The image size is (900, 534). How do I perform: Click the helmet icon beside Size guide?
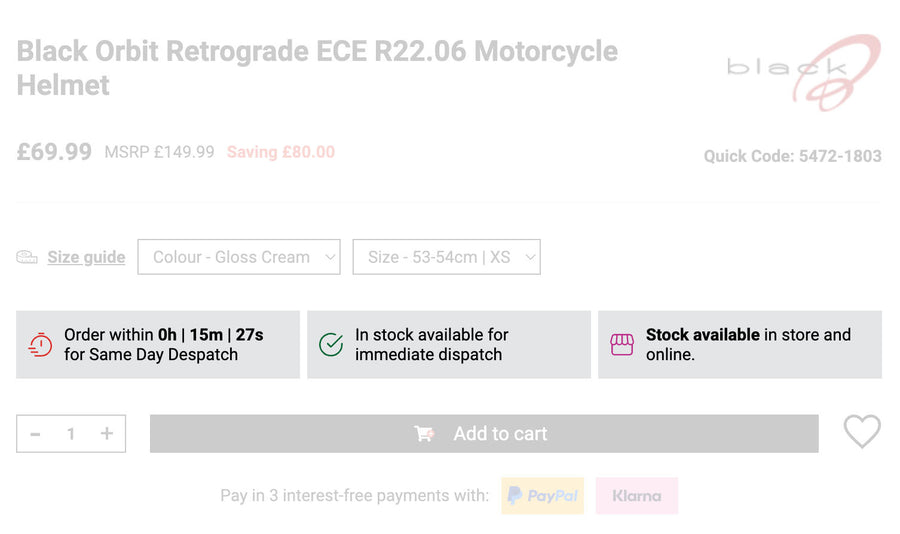pos(27,257)
